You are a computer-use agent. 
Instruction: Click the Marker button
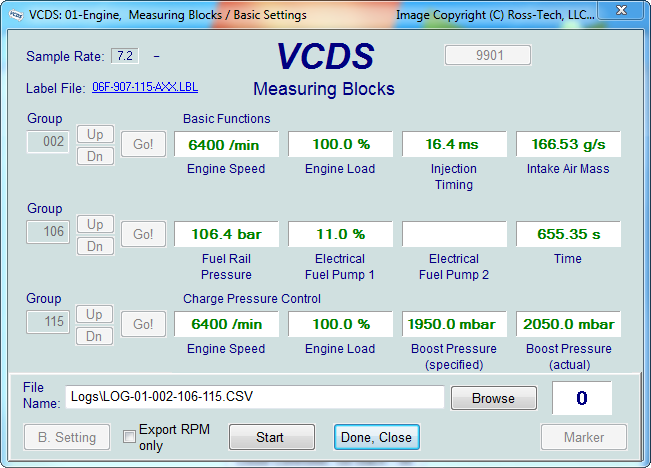[584, 437]
